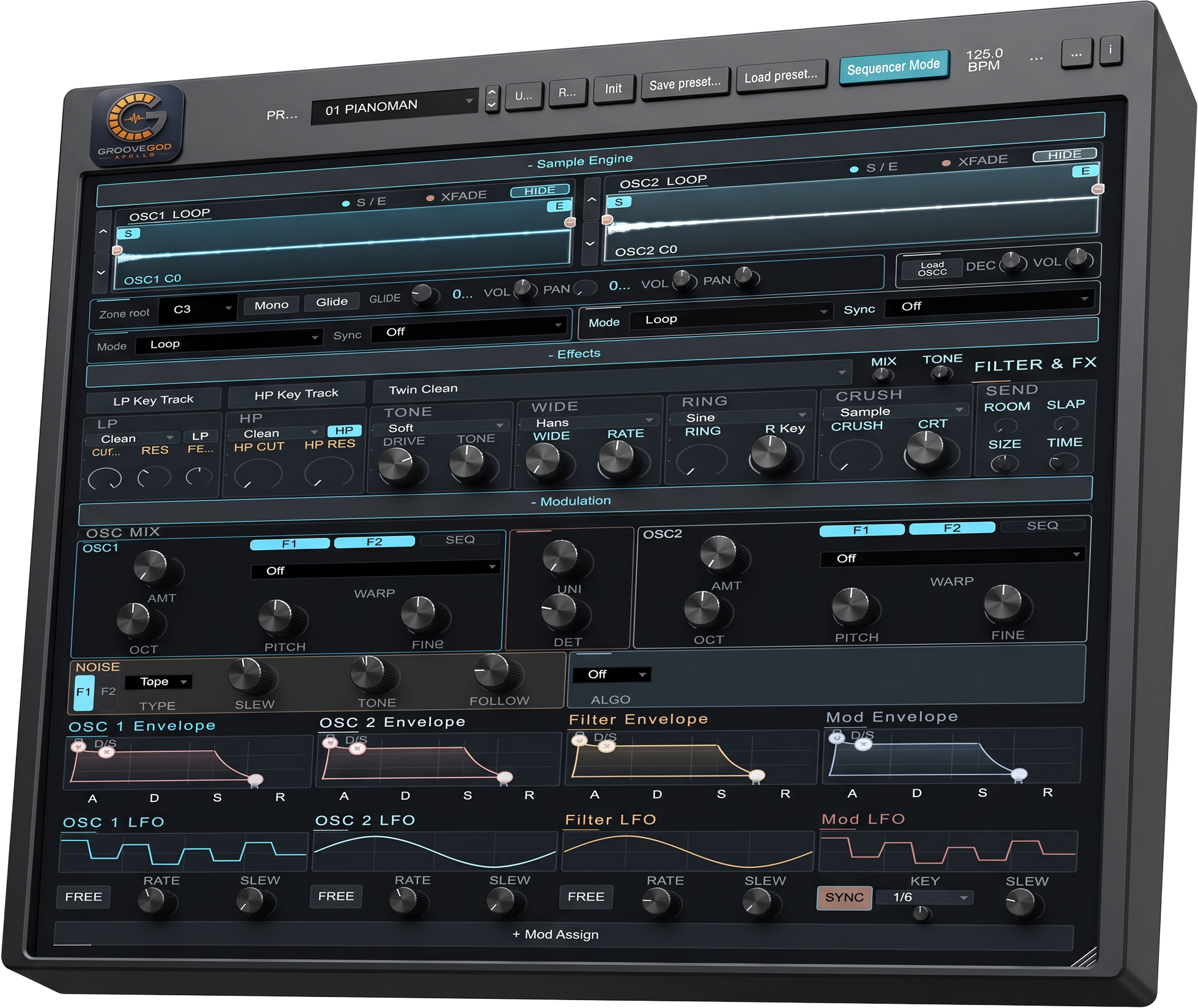Open the OSC1 Mode Loop dropdown
Viewport: 1198px width, 1008px height.
pos(229,344)
